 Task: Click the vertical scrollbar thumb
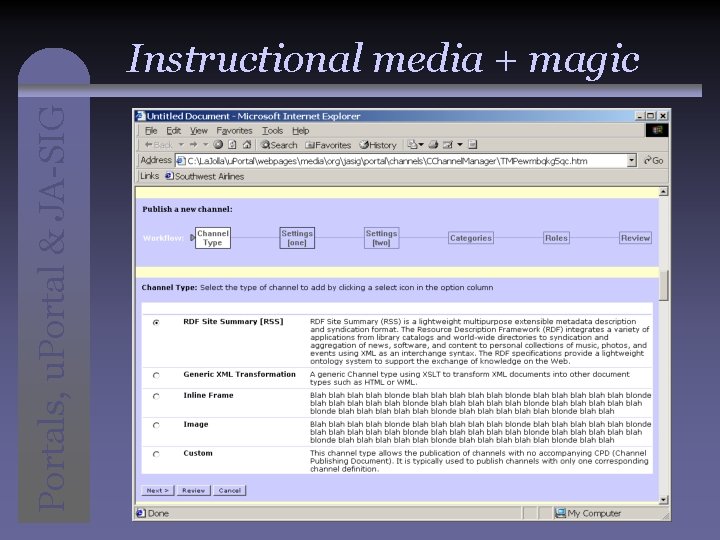pyautogui.click(x=664, y=285)
